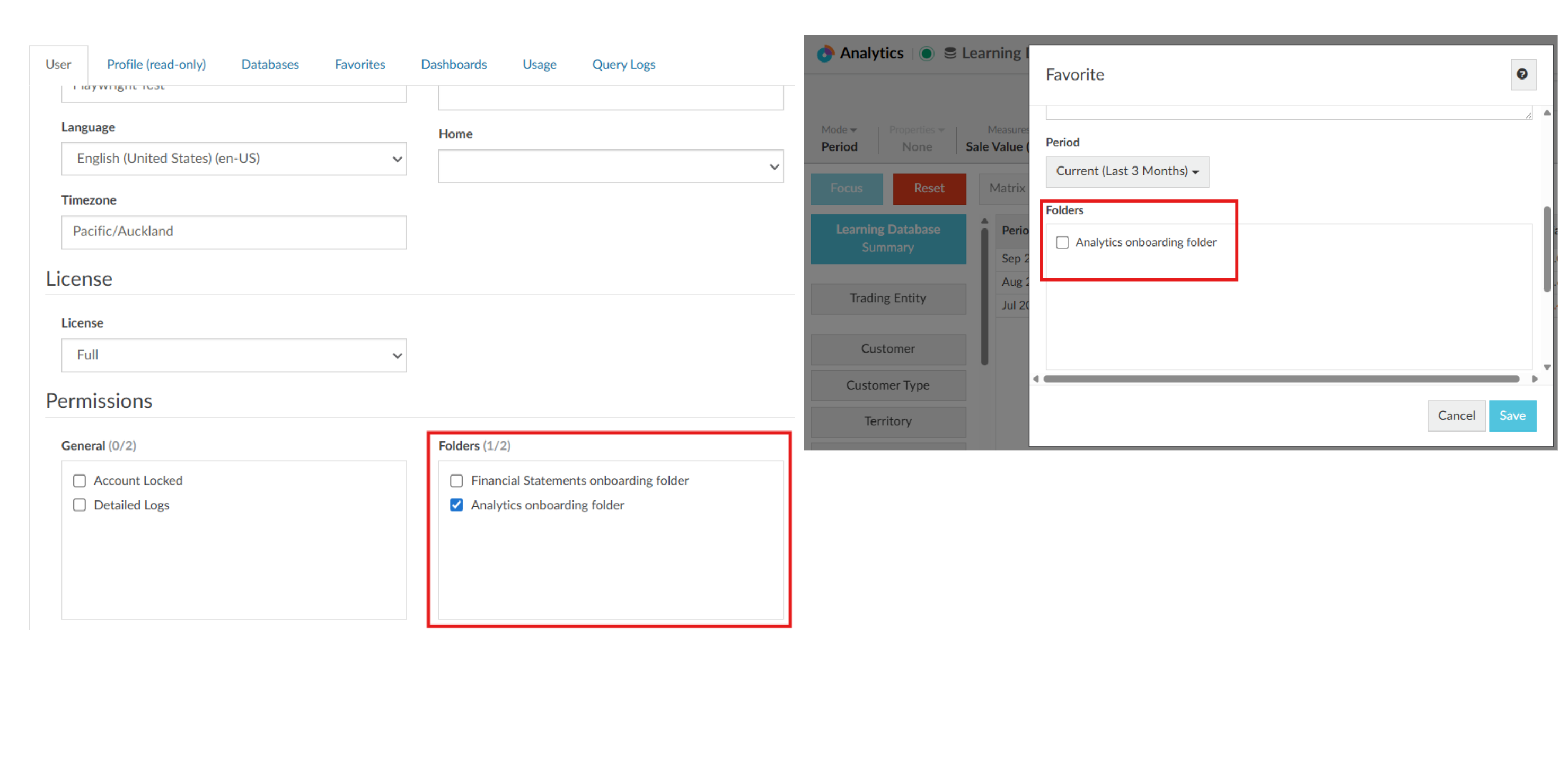Click dialog scroll-down arrow icon
This screenshot has height=774, width=1568.
click(1546, 367)
